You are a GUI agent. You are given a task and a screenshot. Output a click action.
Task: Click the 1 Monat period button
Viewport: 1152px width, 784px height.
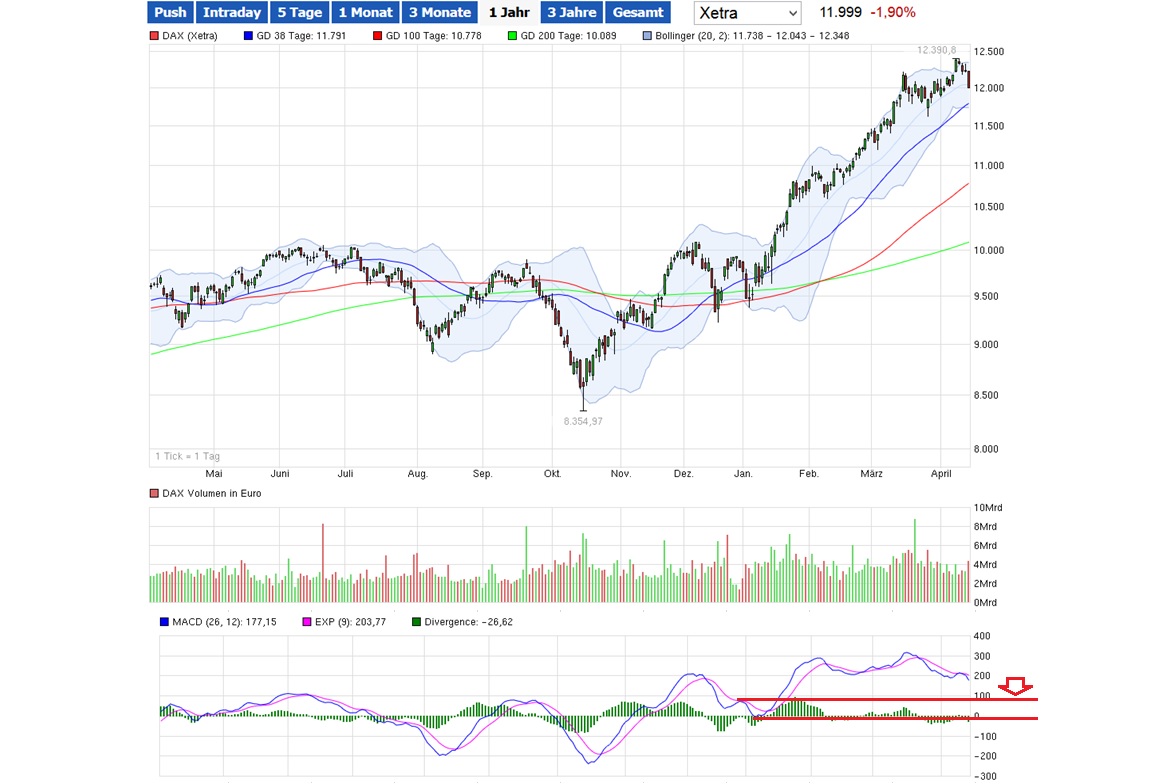click(365, 12)
